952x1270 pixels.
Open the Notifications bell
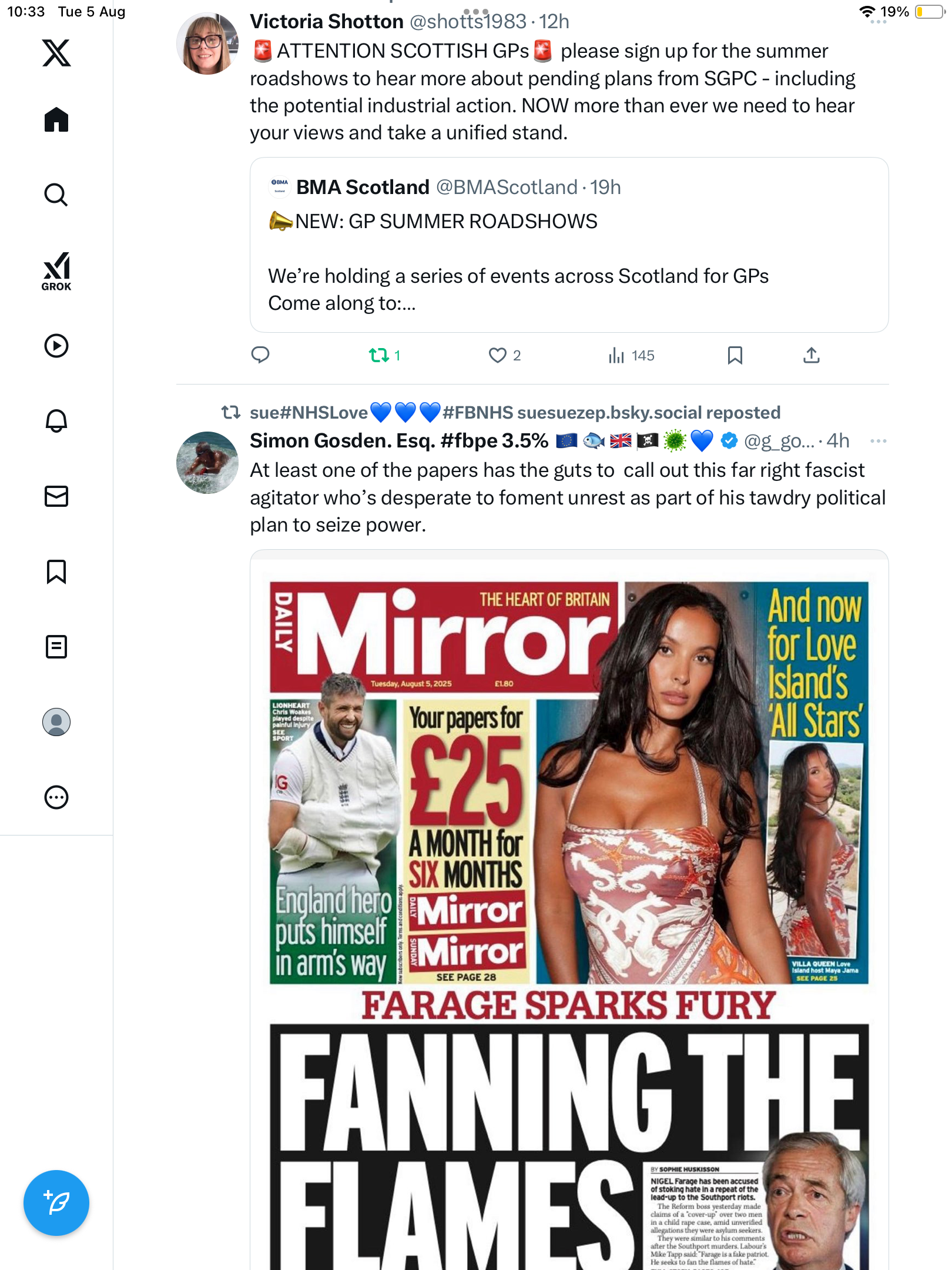(56, 421)
